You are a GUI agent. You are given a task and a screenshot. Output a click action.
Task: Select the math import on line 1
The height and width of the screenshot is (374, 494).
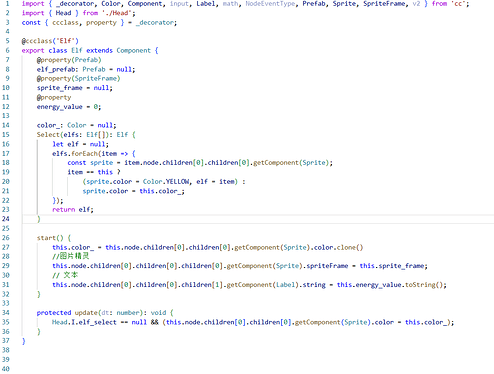coord(230,4)
